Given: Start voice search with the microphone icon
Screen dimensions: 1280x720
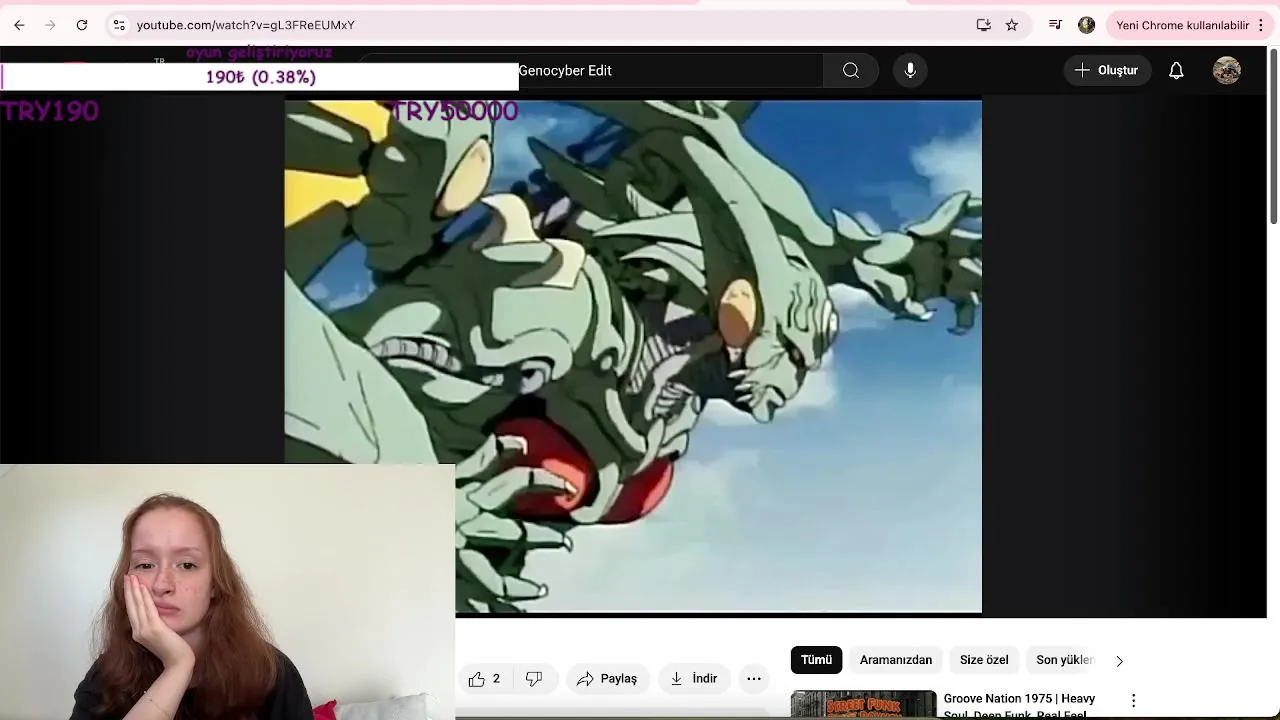Looking at the screenshot, I should tap(910, 70).
